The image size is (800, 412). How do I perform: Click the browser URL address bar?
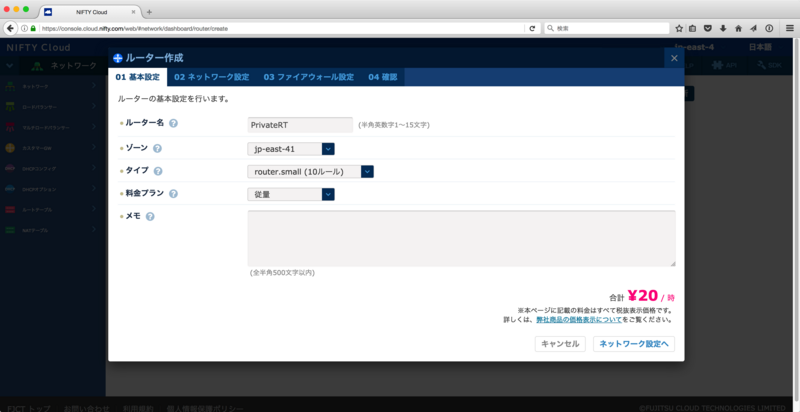click(x=281, y=29)
